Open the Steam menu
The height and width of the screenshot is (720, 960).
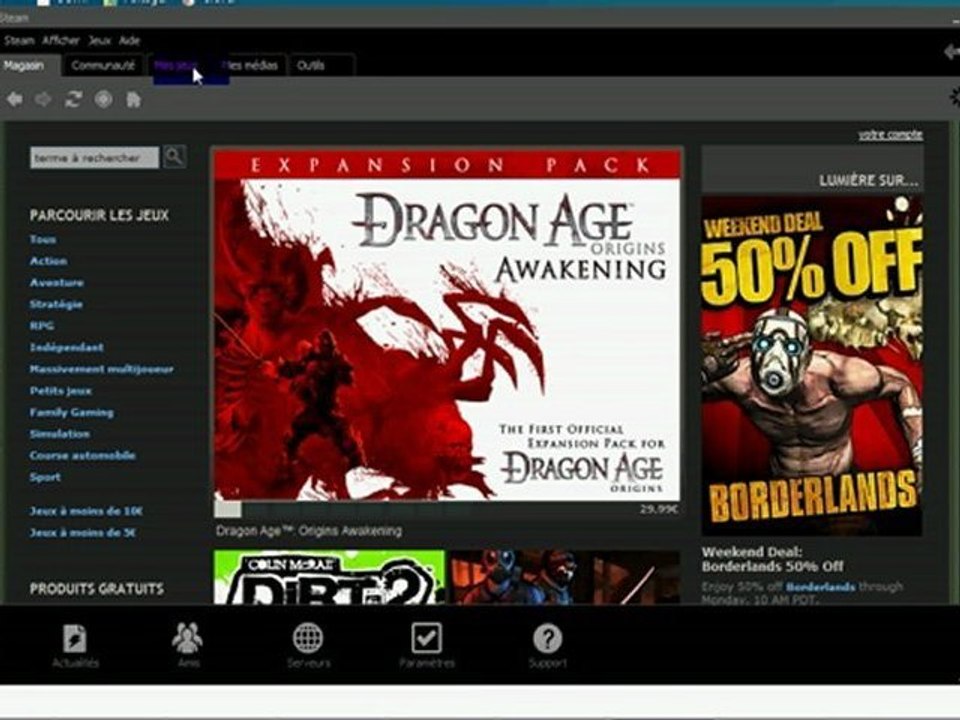tap(19, 40)
